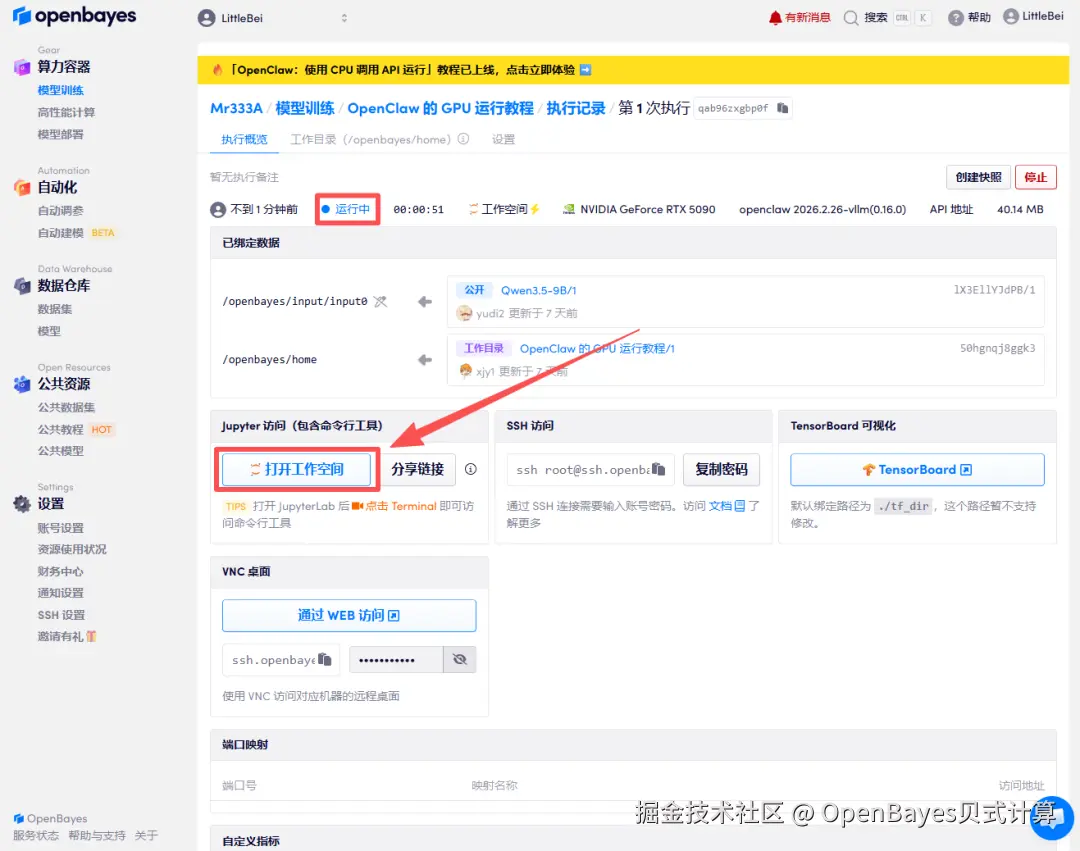Click the openbayes logo
The image size is (1080, 851).
(74, 16)
